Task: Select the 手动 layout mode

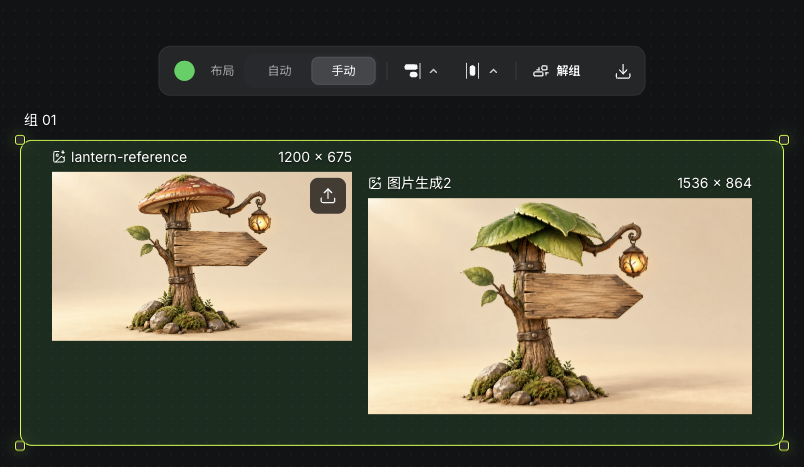Action: click(x=343, y=71)
